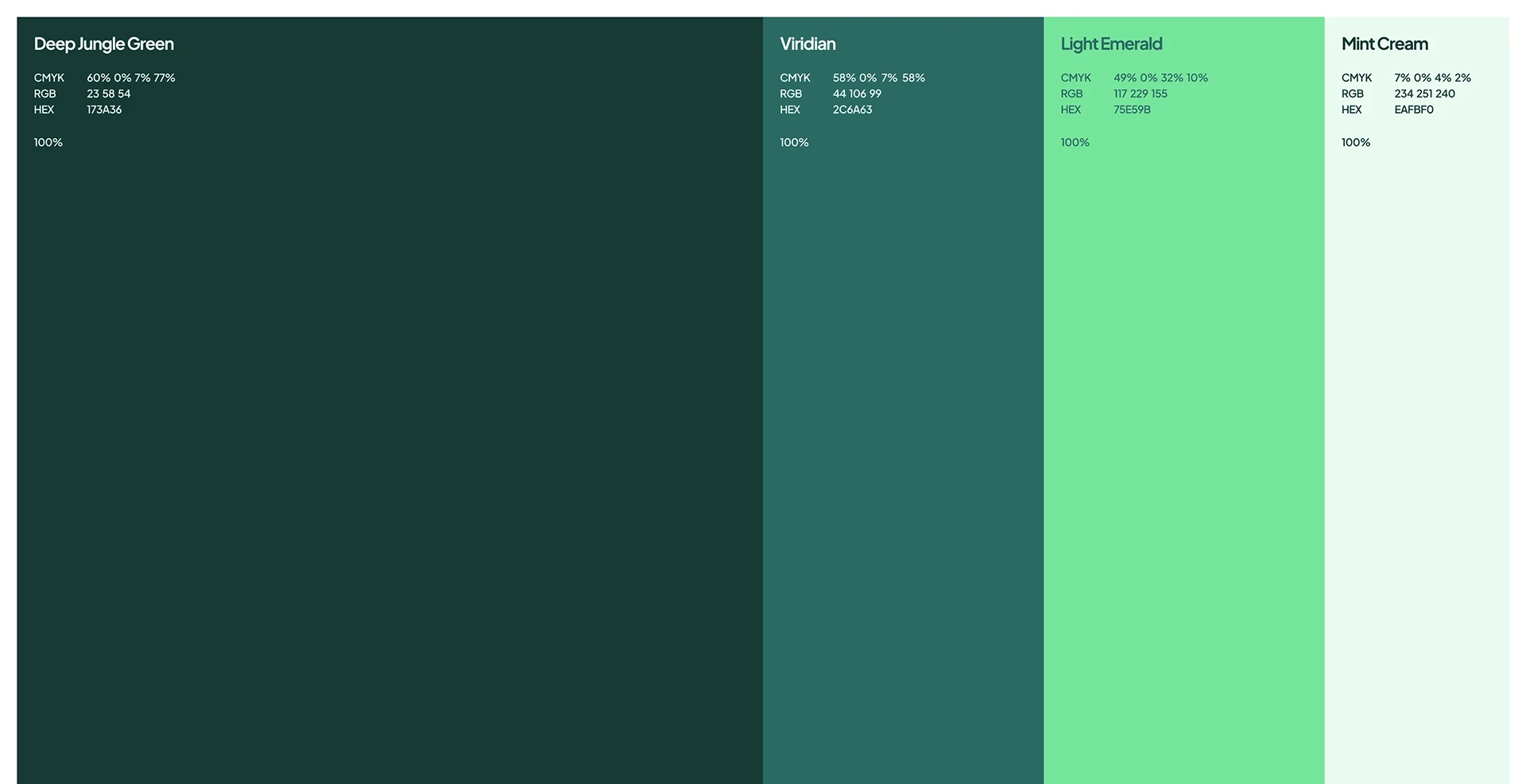Click RGB value 44 106 99
Image resolution: width=1526 pixels, height=784 pixels.
[x=857, y=94]
